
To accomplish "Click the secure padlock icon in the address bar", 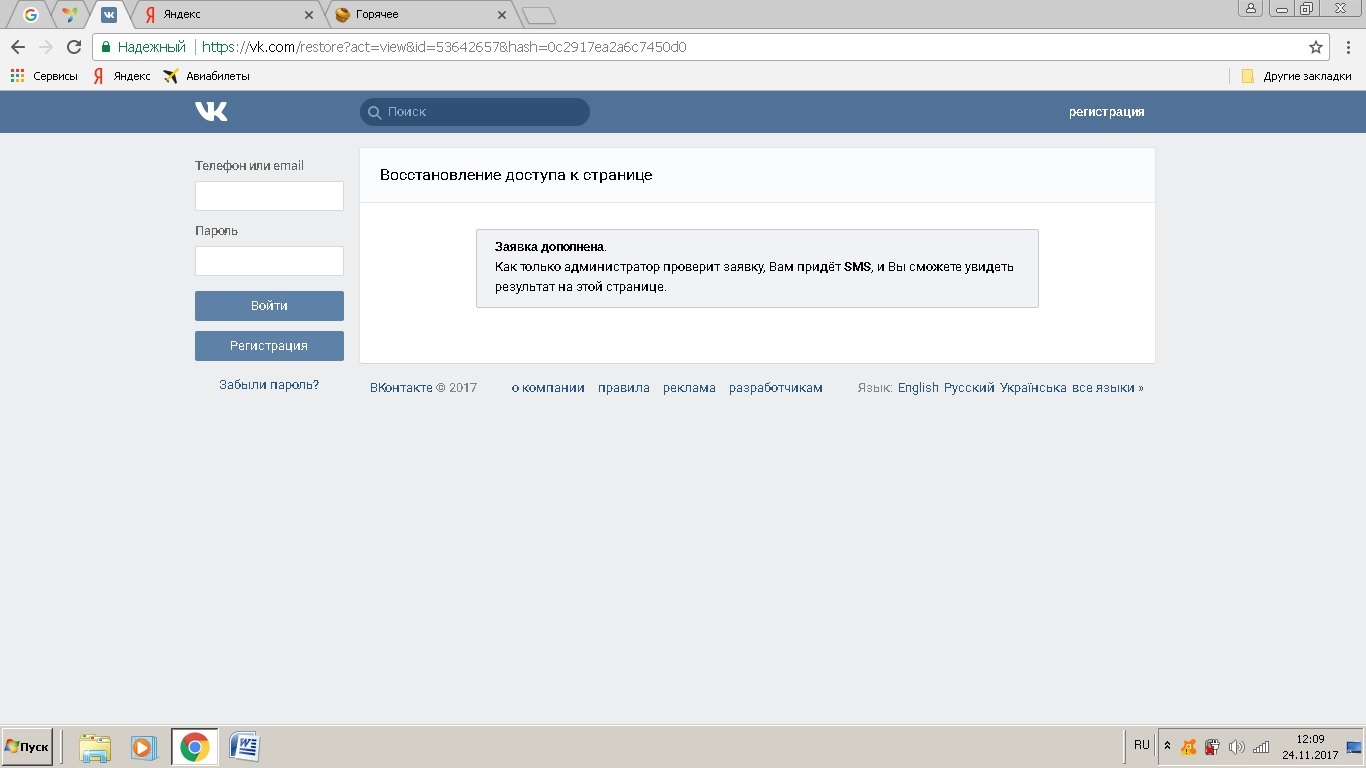I will coord(106,47).
